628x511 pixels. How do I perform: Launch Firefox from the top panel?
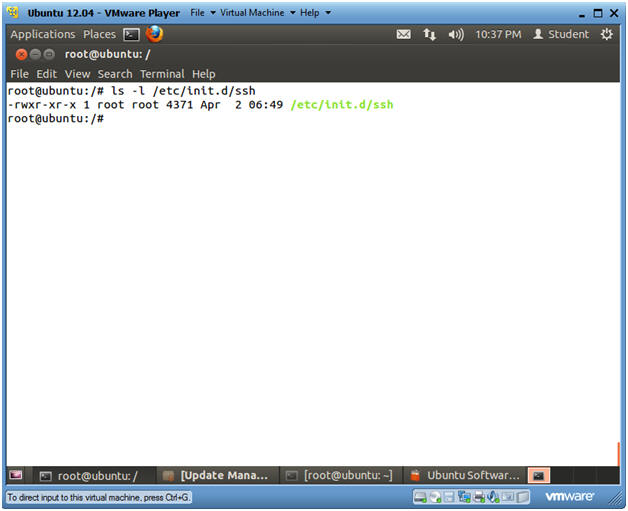(154, 34)
